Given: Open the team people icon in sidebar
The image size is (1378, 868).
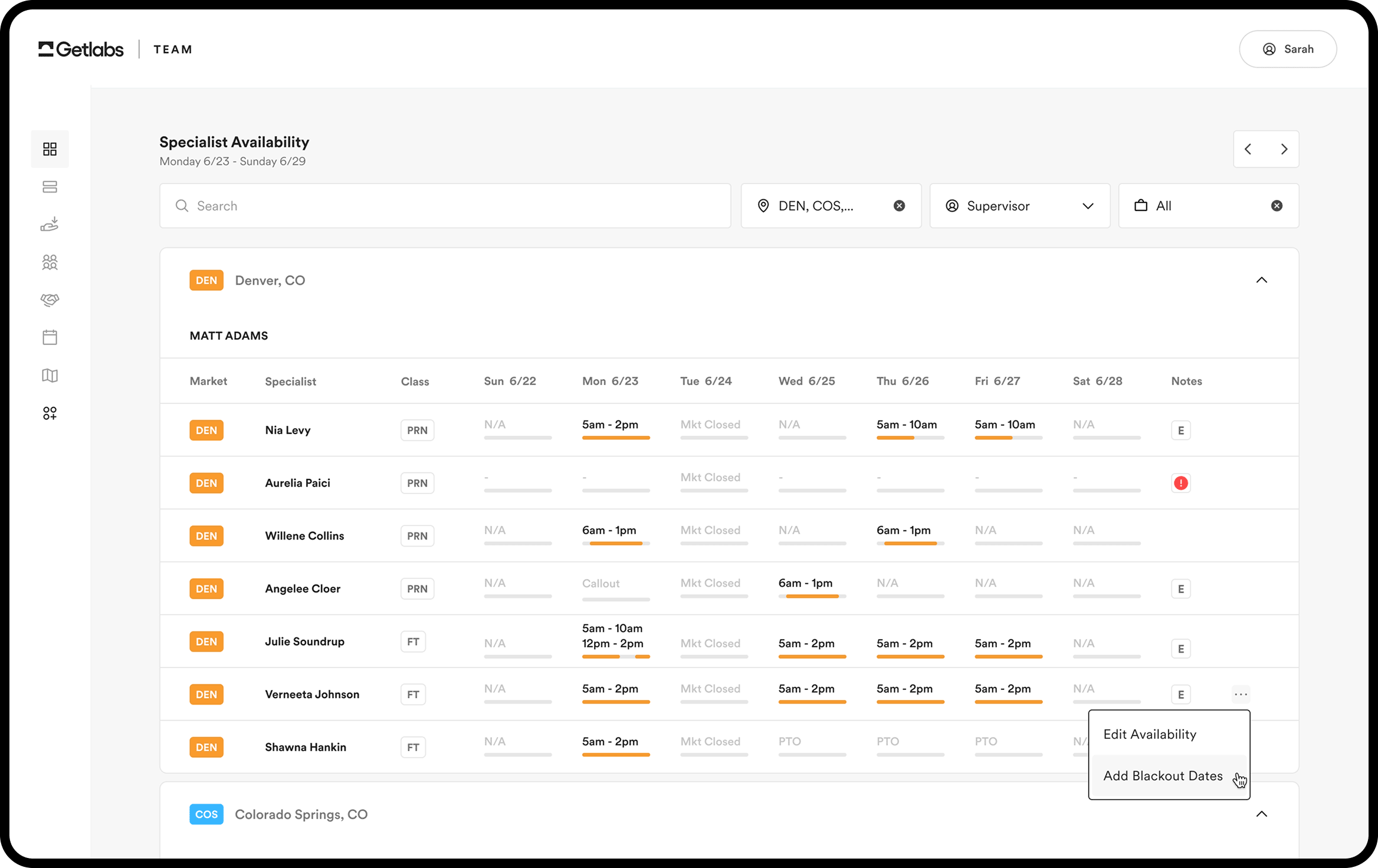Looking at the screenshot, I should (50, 262).
